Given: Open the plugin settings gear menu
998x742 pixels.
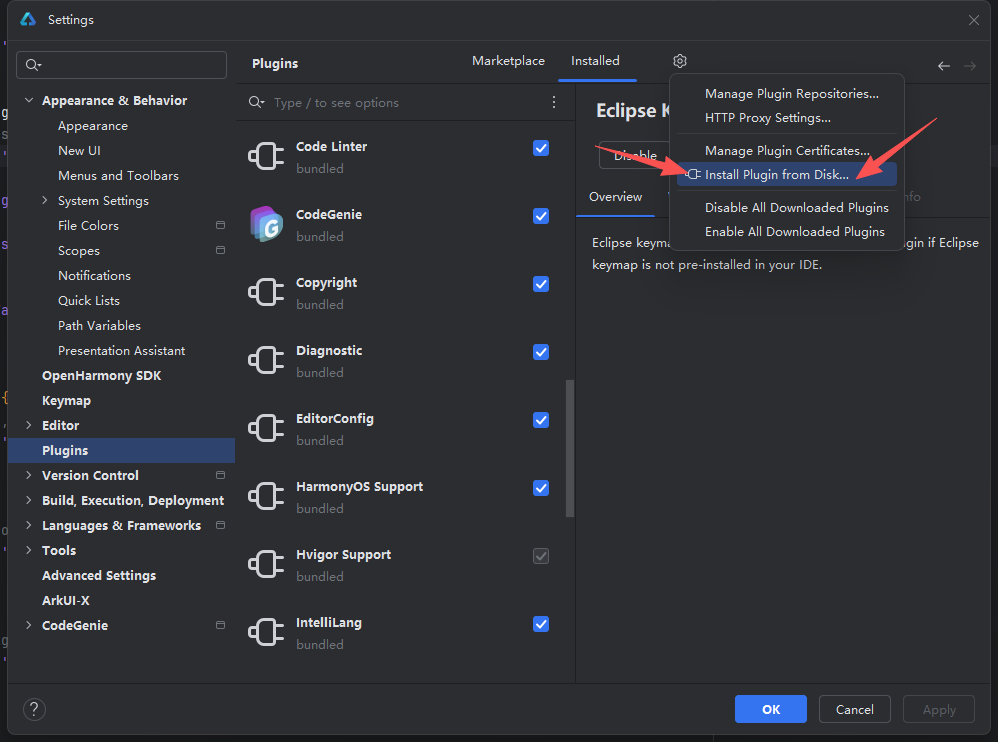Looking at the screenshot, I should pos(680,61).
